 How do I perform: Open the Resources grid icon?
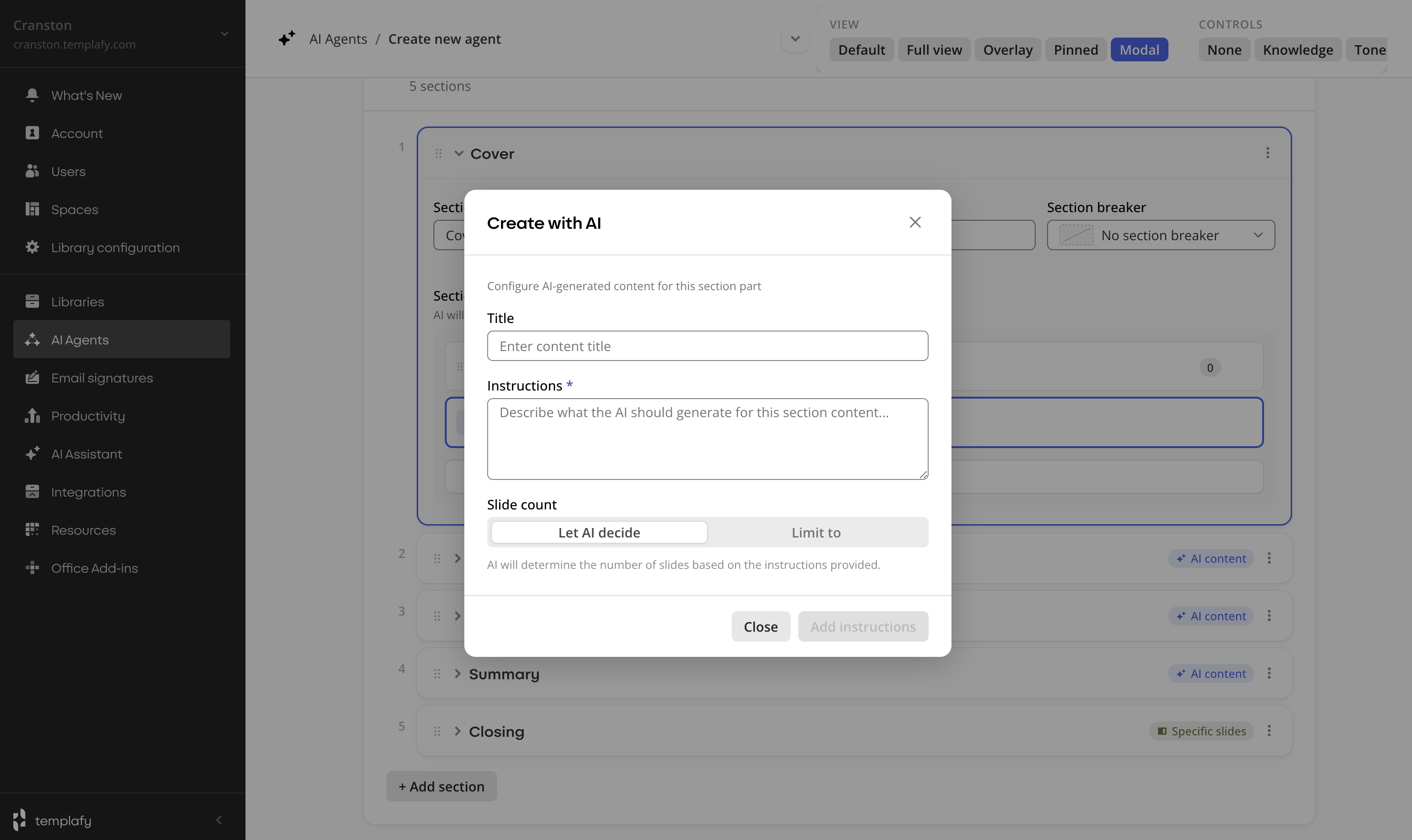point(32,529)
